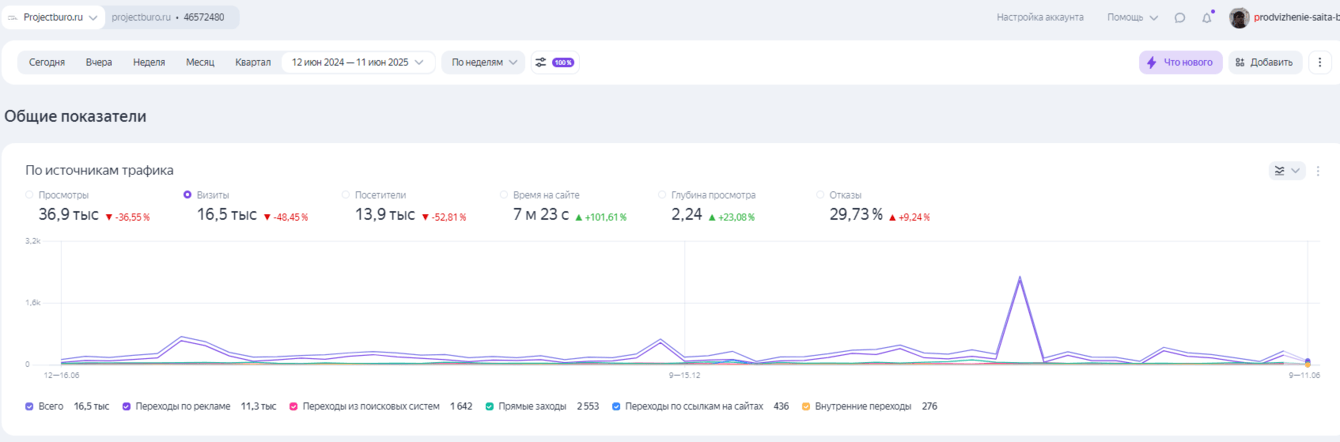Uncheck the Переходы по рекламе series
1340x442 pixels.
point(127,407)
